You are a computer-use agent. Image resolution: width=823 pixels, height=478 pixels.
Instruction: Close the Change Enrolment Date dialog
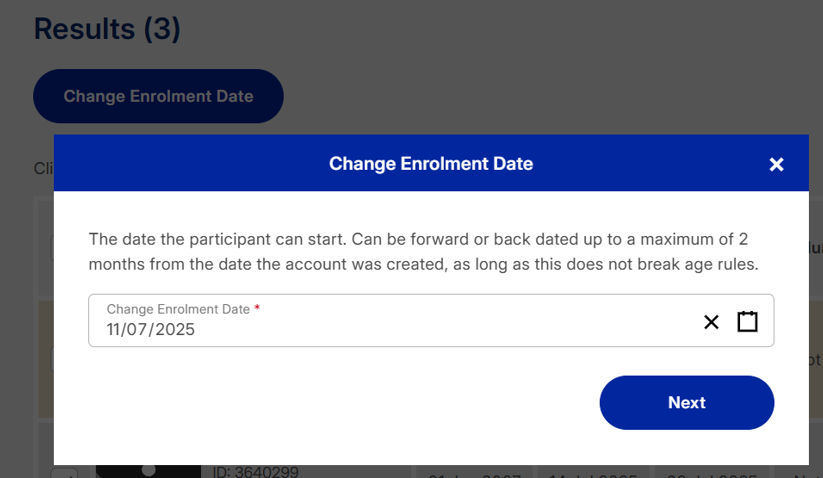[x=776, y=164]
